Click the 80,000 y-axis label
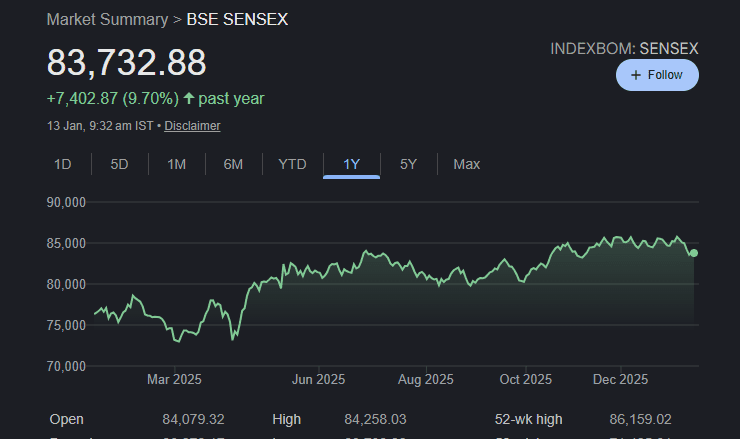The image size is (740, 439). pos(66,285)
